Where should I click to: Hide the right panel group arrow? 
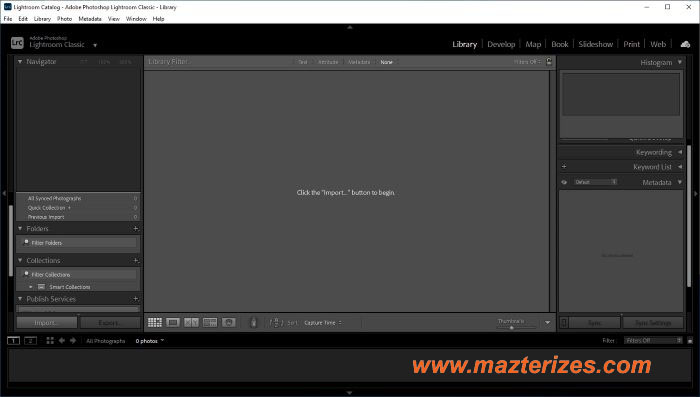(x=696, y=193)
